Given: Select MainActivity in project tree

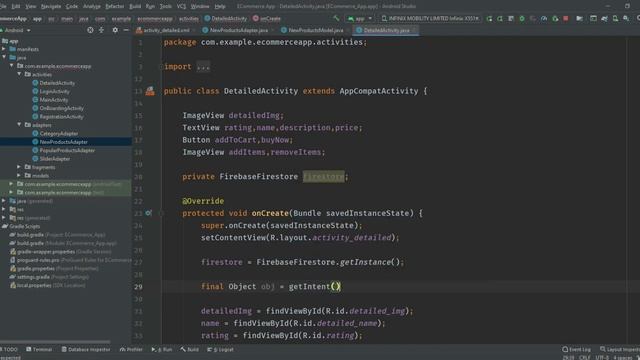Looking at the screenshot, I should (54, 100).
